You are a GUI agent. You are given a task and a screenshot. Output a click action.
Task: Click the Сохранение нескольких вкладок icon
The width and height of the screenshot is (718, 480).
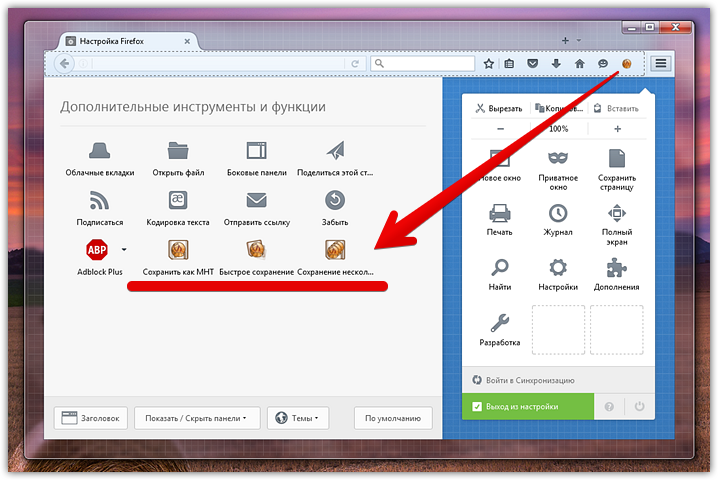pyautogui.click(x=335, y=250)
